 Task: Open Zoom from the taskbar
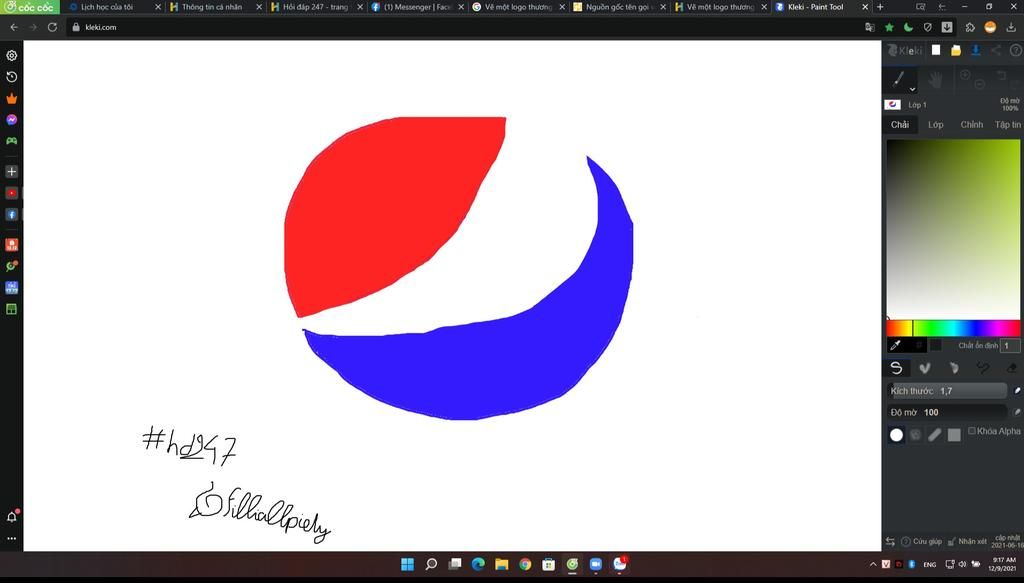point(596,564)
